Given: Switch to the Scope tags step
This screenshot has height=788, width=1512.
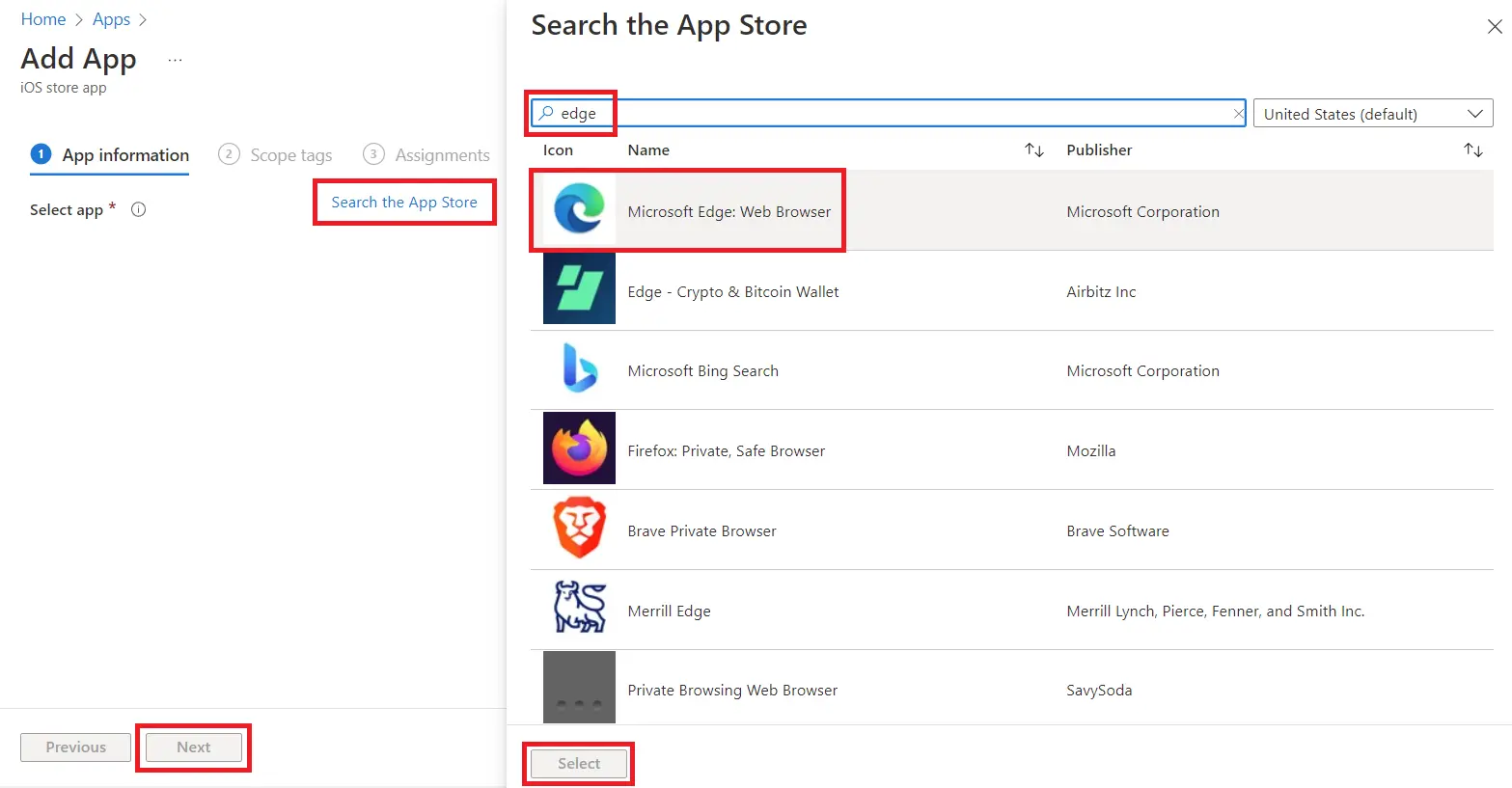Looking at the screenshot, I should point(276,155).
